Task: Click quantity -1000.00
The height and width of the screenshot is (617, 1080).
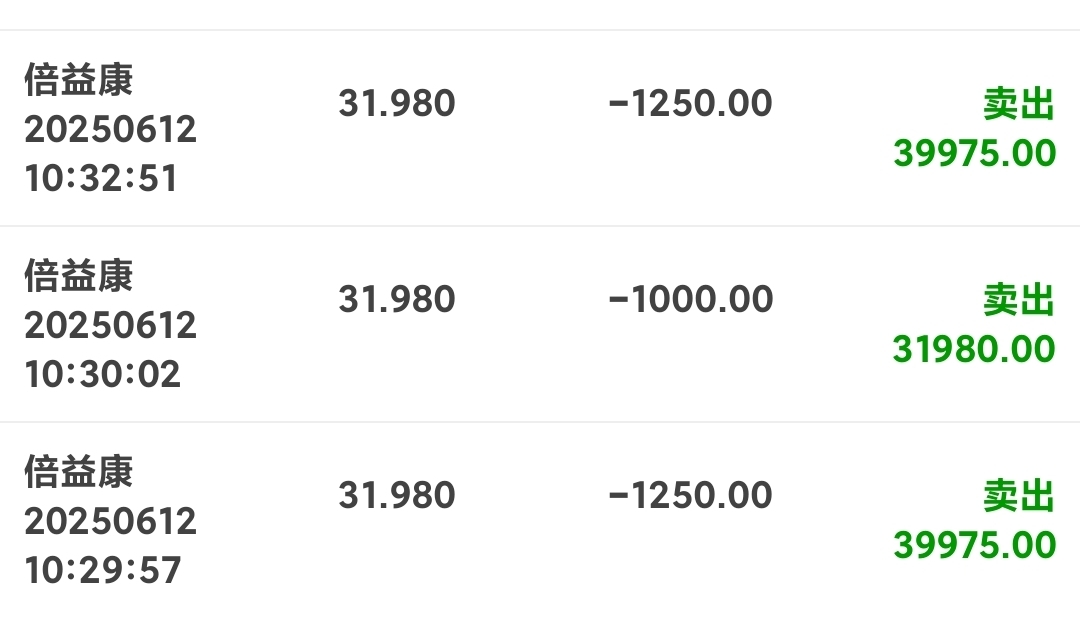Action: 691,300
